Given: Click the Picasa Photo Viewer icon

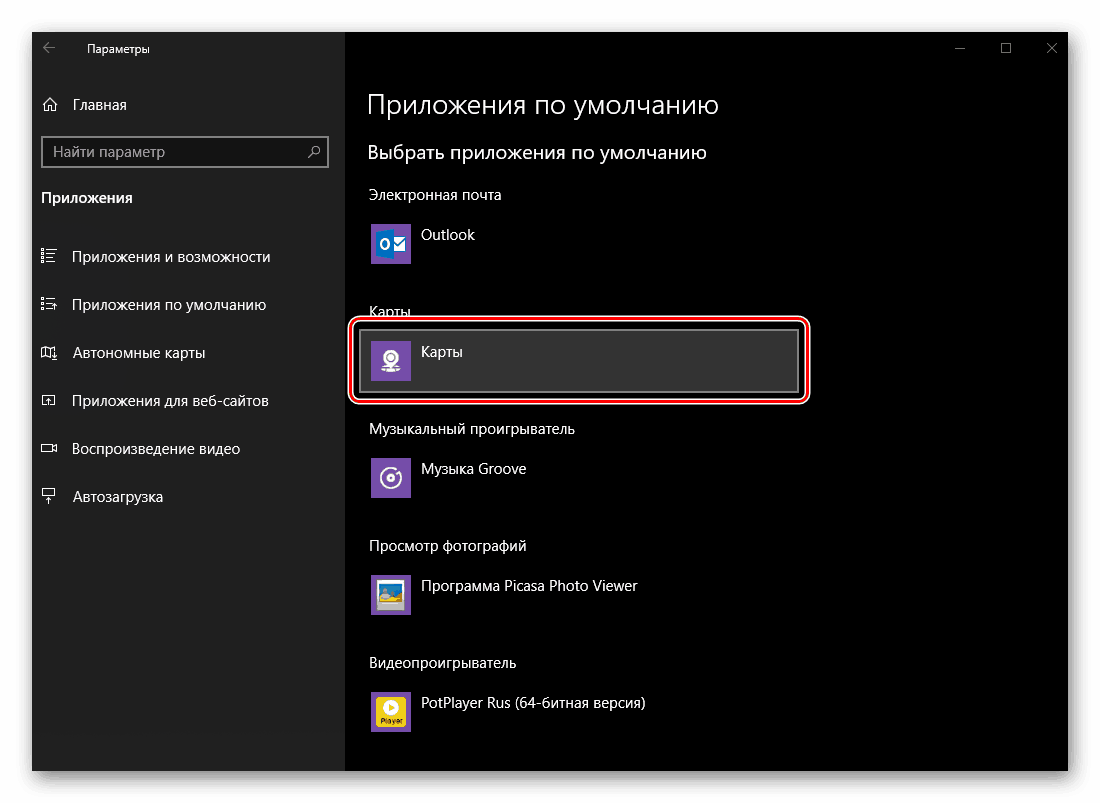Looking at the screenshot, I should pos(390,595).
